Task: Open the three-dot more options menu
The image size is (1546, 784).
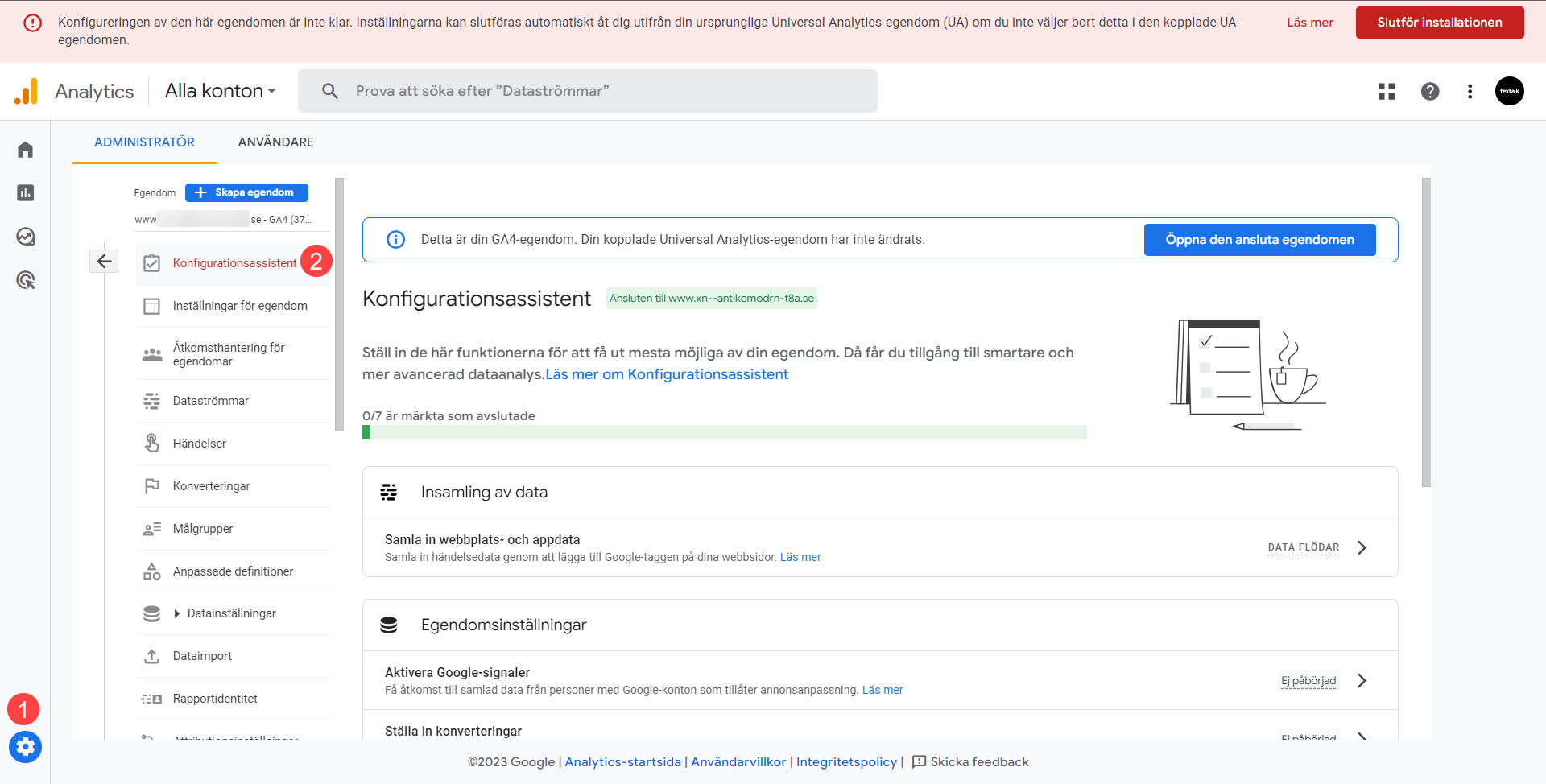Action: tap(1470, 92)
